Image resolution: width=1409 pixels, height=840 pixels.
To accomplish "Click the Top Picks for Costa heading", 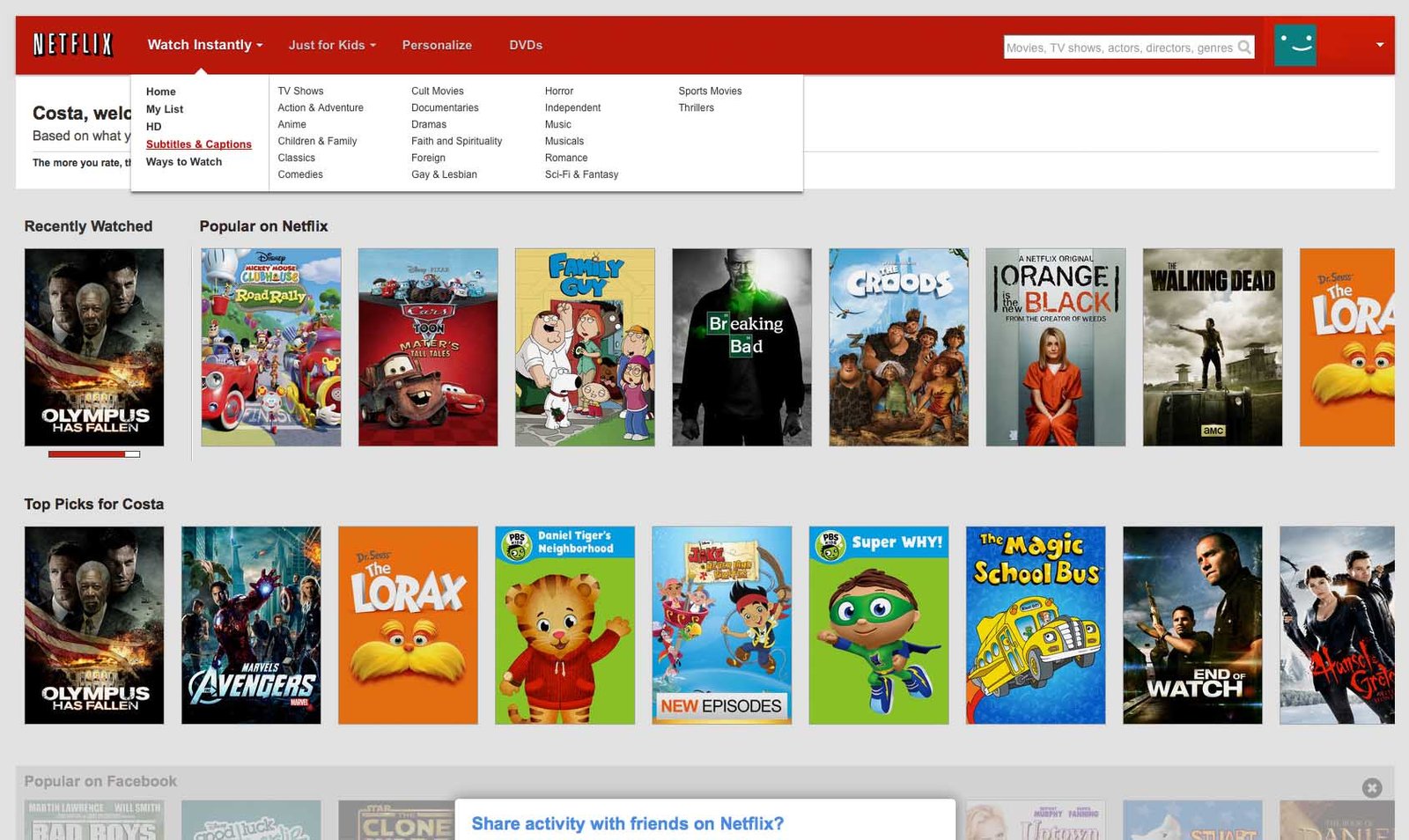I will 94,505.
